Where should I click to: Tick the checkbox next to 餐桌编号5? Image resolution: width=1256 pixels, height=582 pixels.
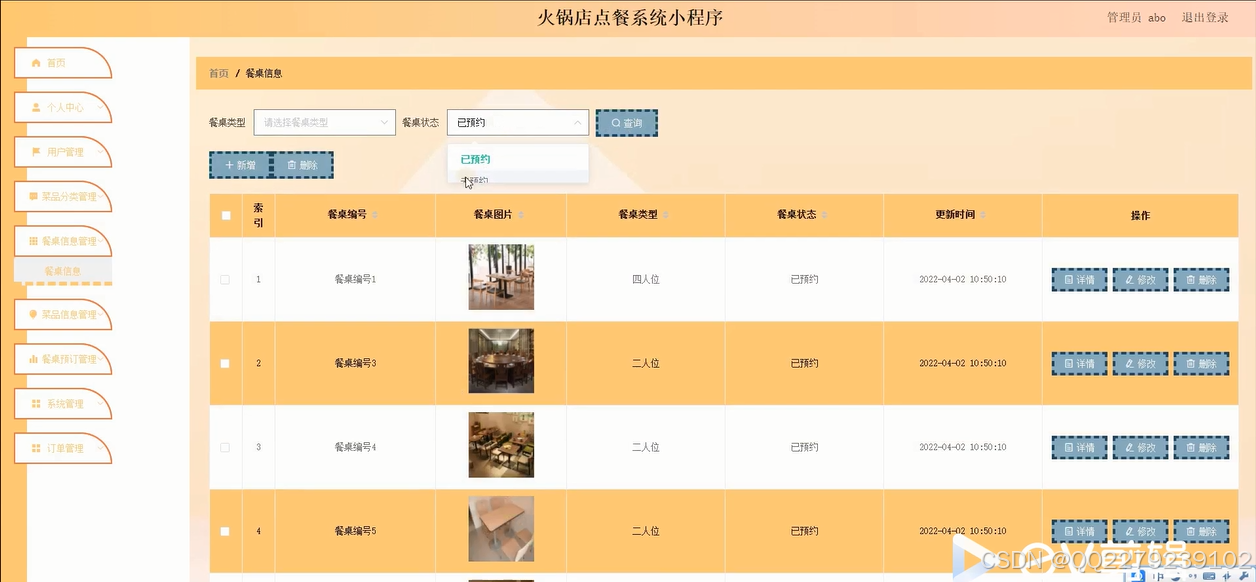pyautogui.click(x=225, y=531)
